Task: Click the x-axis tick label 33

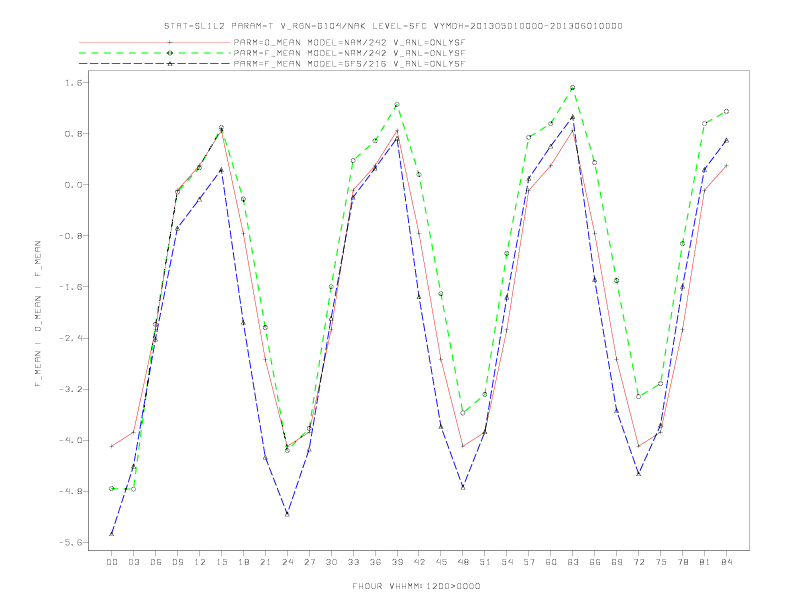Action: pos(353,562)
